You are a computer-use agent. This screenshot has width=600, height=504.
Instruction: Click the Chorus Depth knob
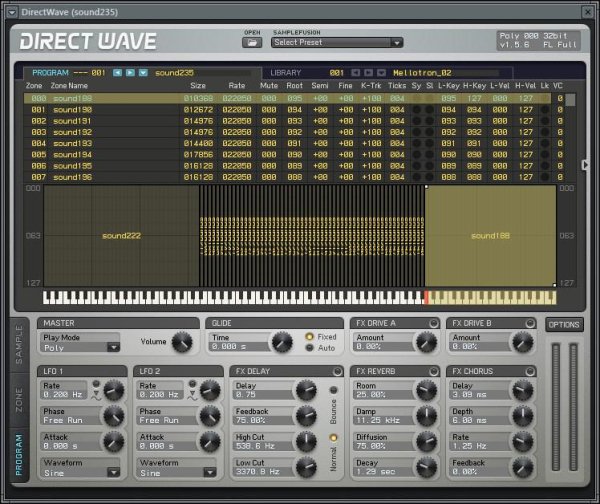tap(523, 416)
